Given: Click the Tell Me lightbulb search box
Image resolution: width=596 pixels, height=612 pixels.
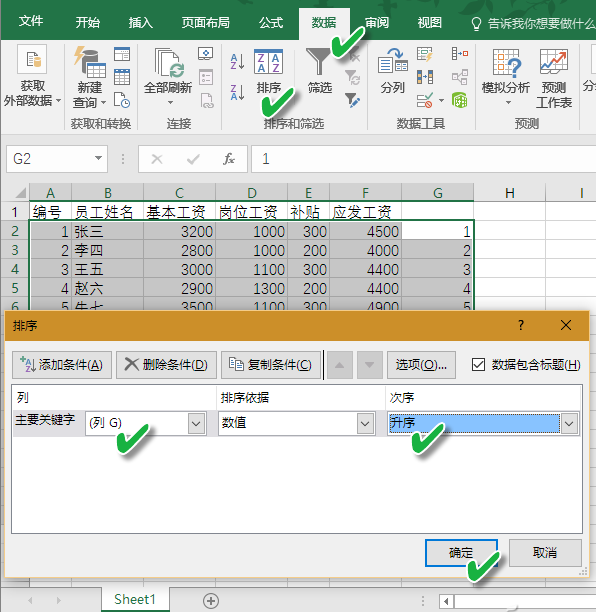Looking at the screenshot, I should pyautogui.click(x=533, y=24).
